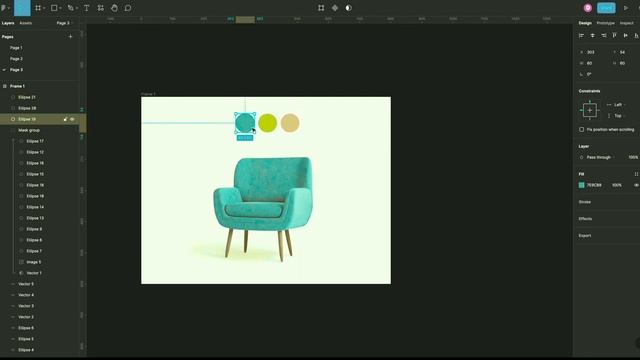The image size is (640, 360).
Task: Click the Align top icon
Action: [x=614, y=36]
